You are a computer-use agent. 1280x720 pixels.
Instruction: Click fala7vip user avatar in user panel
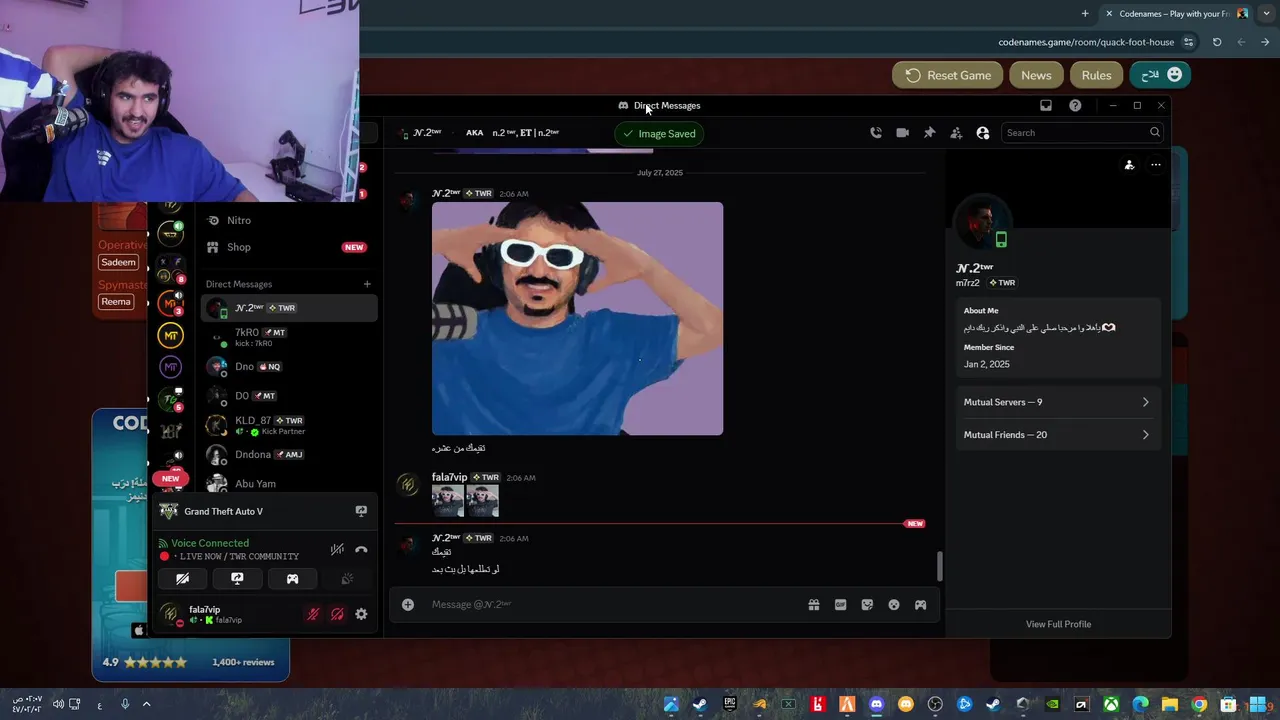click(x=170, y=614)
